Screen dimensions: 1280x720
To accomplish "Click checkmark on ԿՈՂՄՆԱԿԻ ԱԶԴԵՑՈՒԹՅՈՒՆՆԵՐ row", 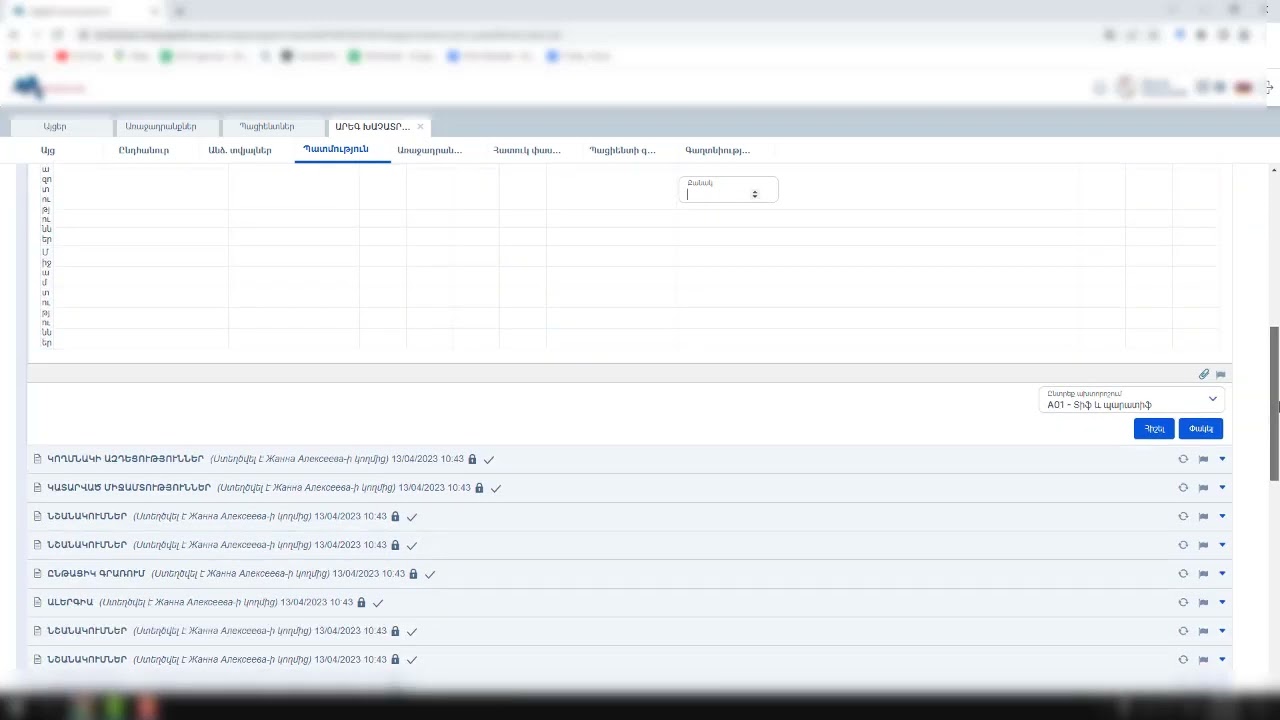I will pos(489,460).
